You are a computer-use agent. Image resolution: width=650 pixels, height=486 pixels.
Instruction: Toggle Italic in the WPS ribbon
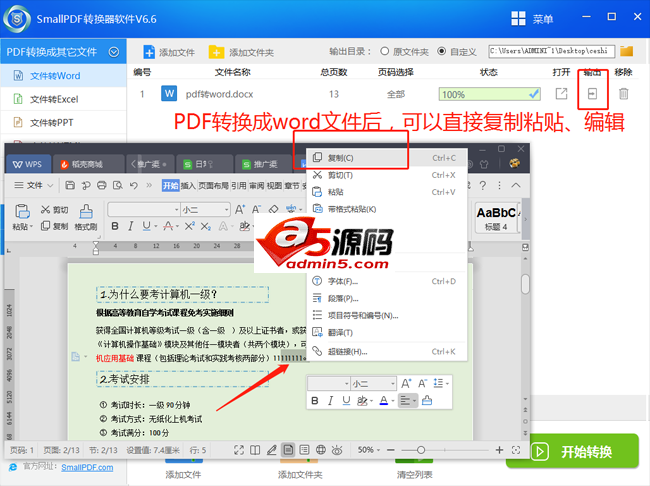pyautogui.click(x=131, y=226)
